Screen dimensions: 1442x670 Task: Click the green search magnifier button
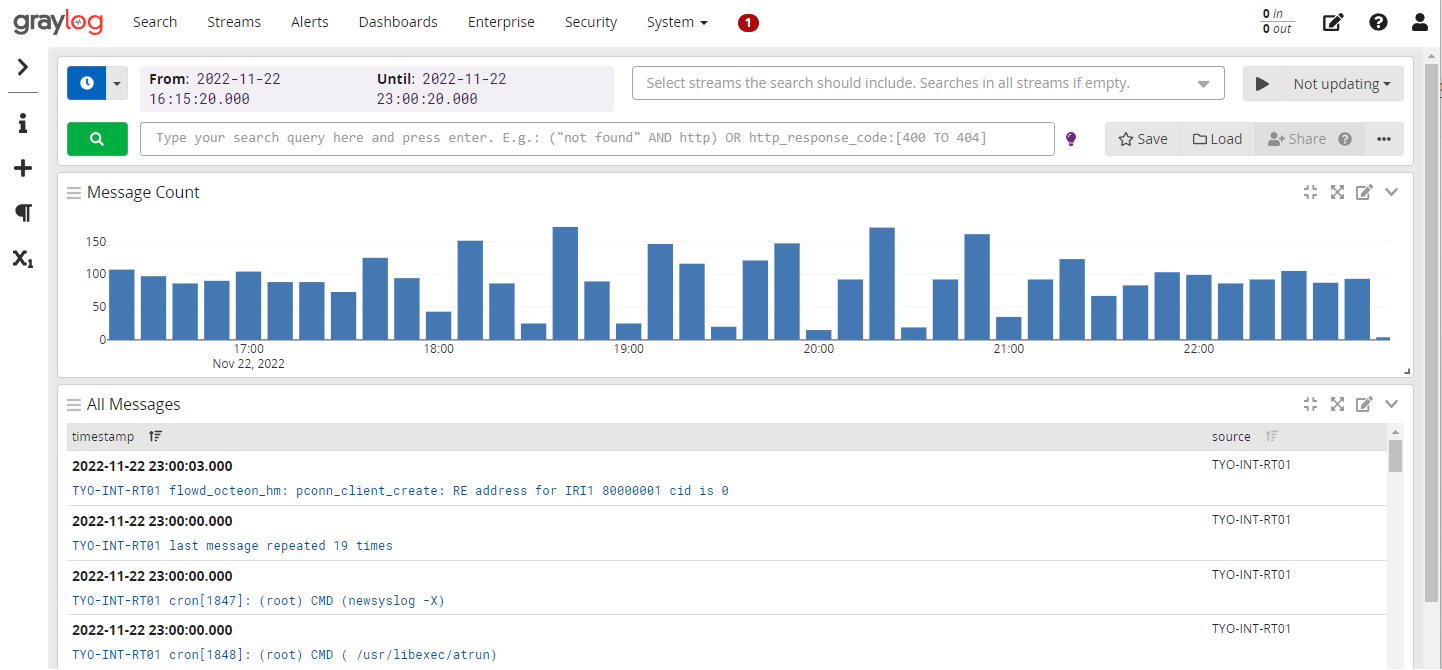(x=97, y=139)
